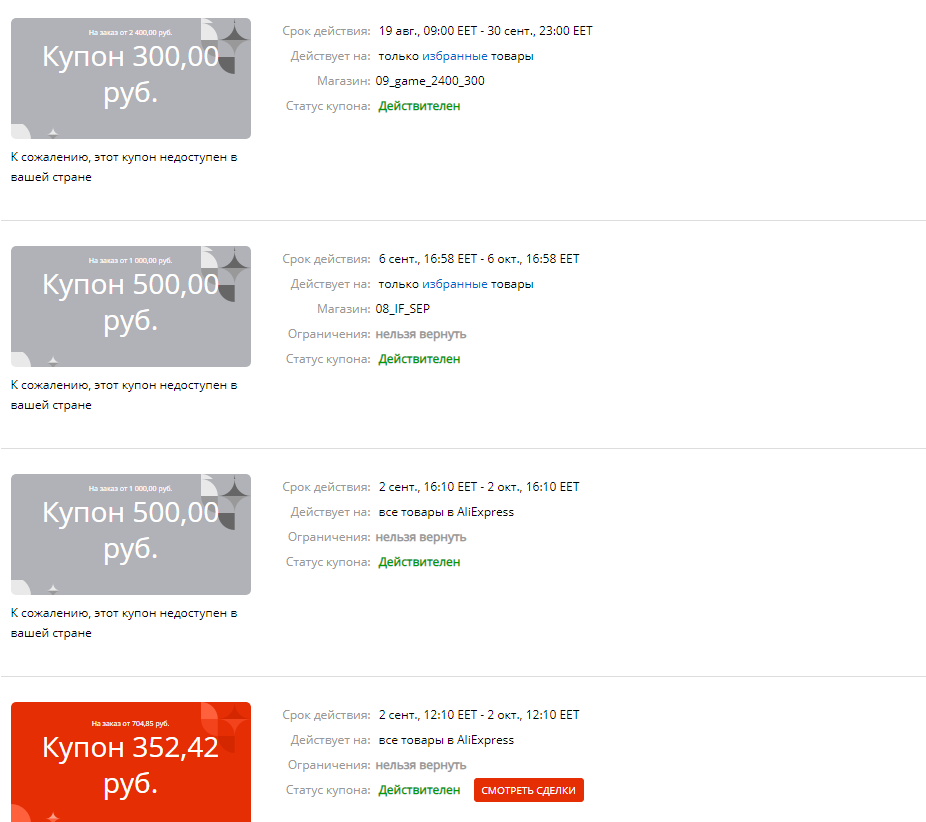This screenshot has height=822, width=926.
Task: Click На заказ от 704,85 руб. label
Action: click(x=131, y=723)
